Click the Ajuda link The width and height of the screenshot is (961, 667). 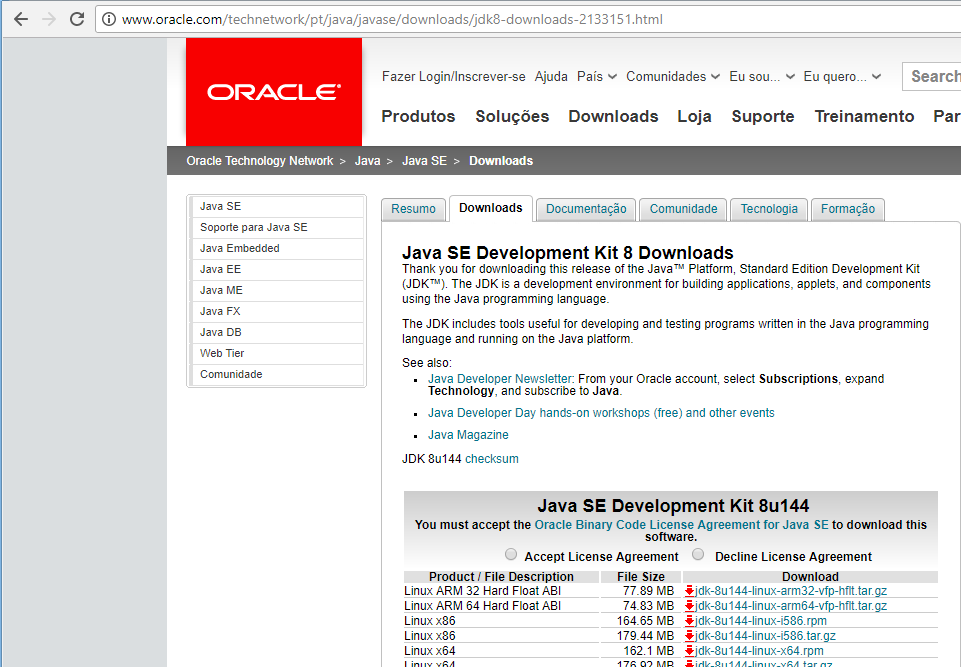551,77
